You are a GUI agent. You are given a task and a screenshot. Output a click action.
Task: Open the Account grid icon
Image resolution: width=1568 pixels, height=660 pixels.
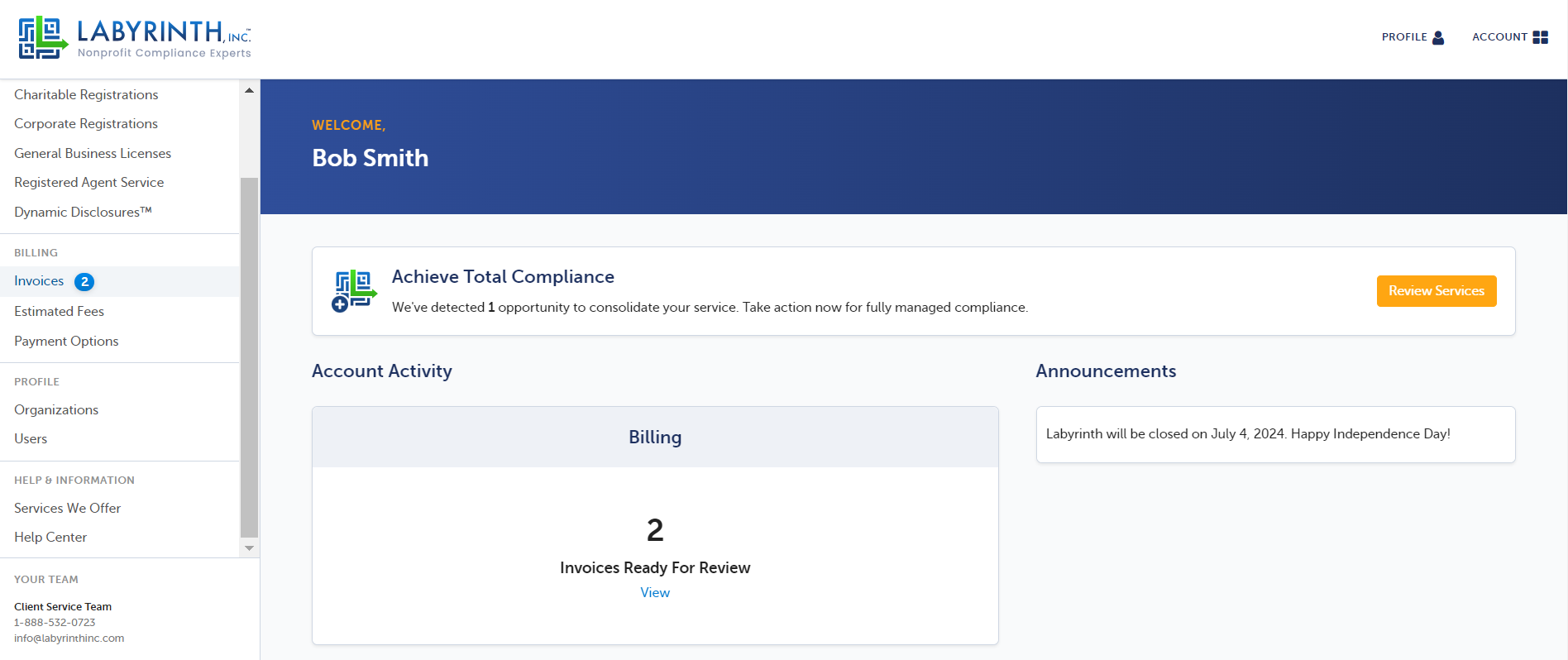pyautogui.click(x=1540, y=37)
